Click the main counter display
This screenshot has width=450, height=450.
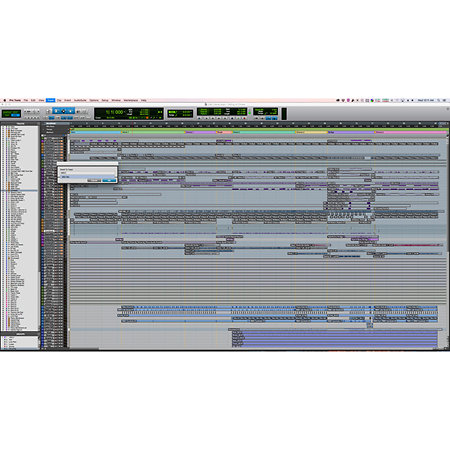pos(114,112)
